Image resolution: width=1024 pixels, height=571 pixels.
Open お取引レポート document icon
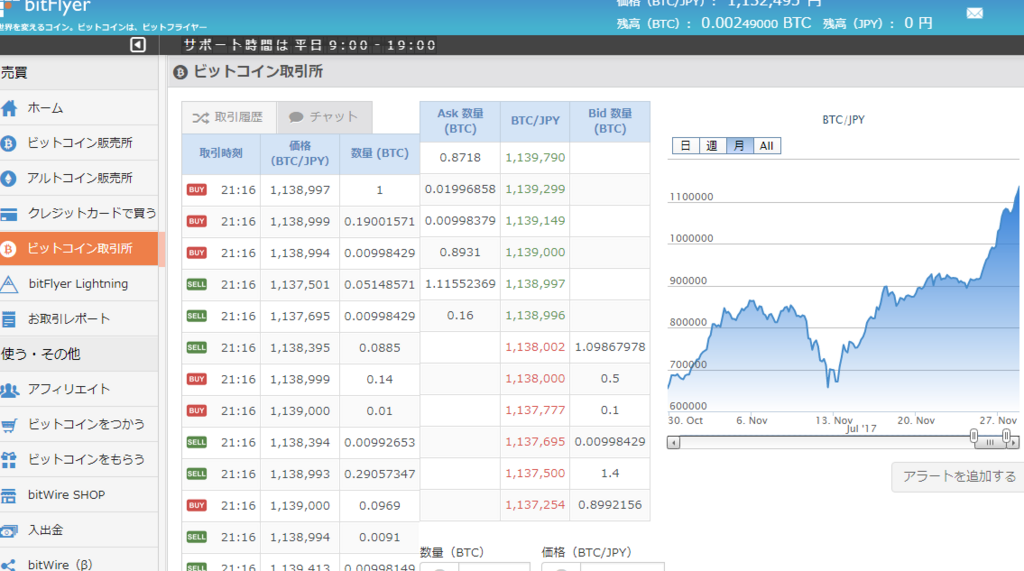point(8,319)
